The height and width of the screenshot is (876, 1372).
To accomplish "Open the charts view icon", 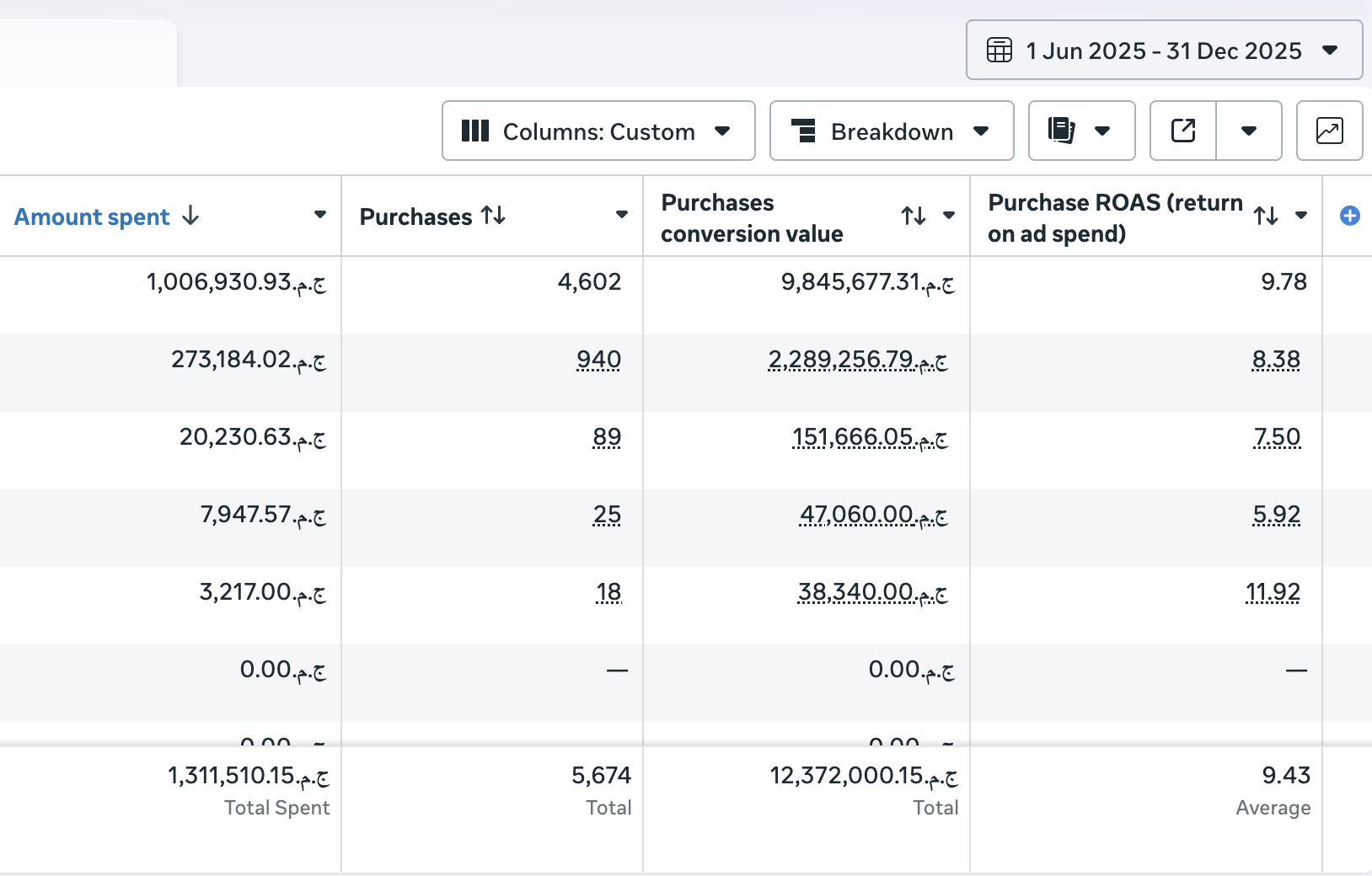I will [x=1329, y=131].
